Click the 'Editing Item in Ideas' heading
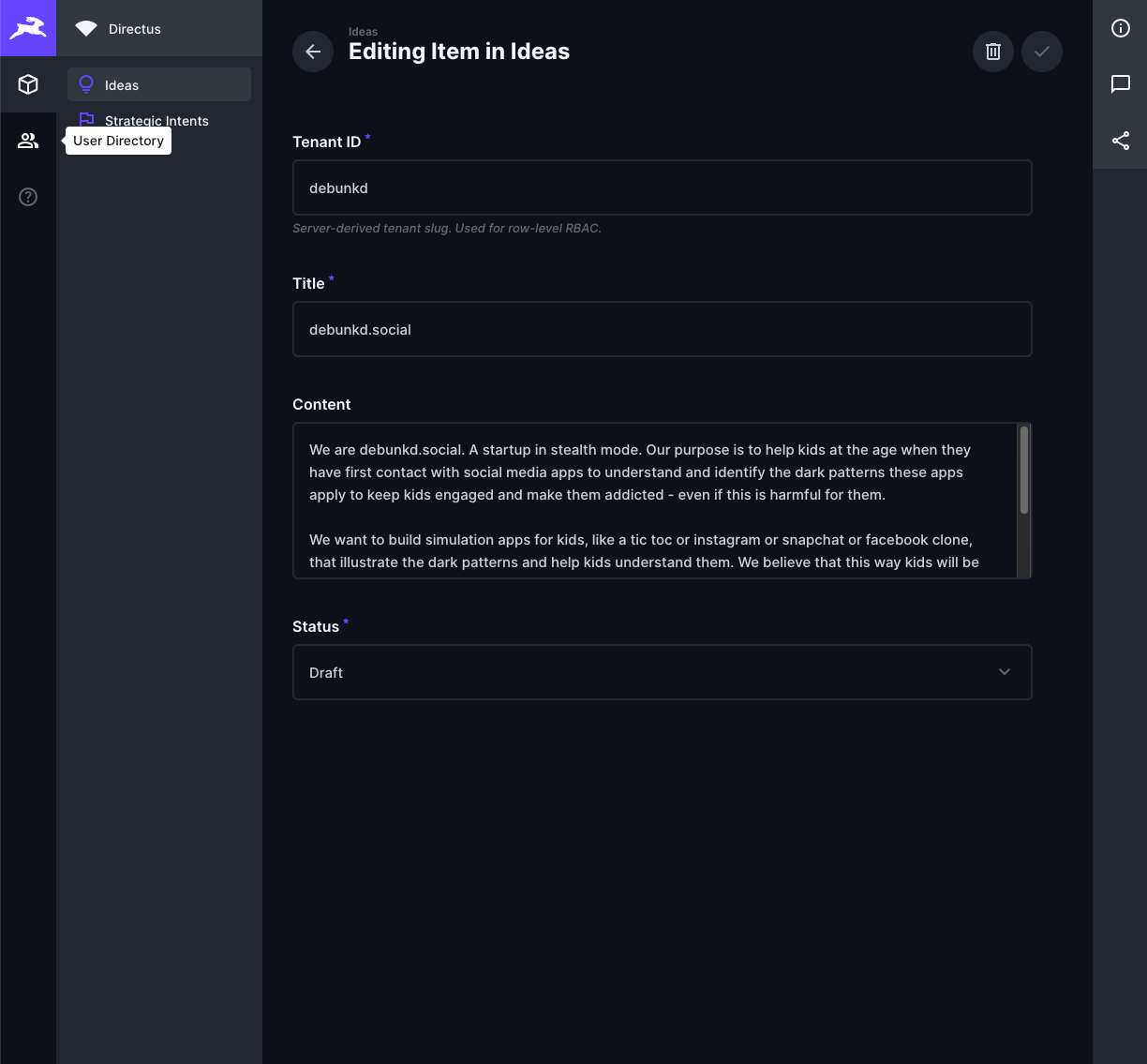This screenshot has width=1147, height=1064. 459,52
